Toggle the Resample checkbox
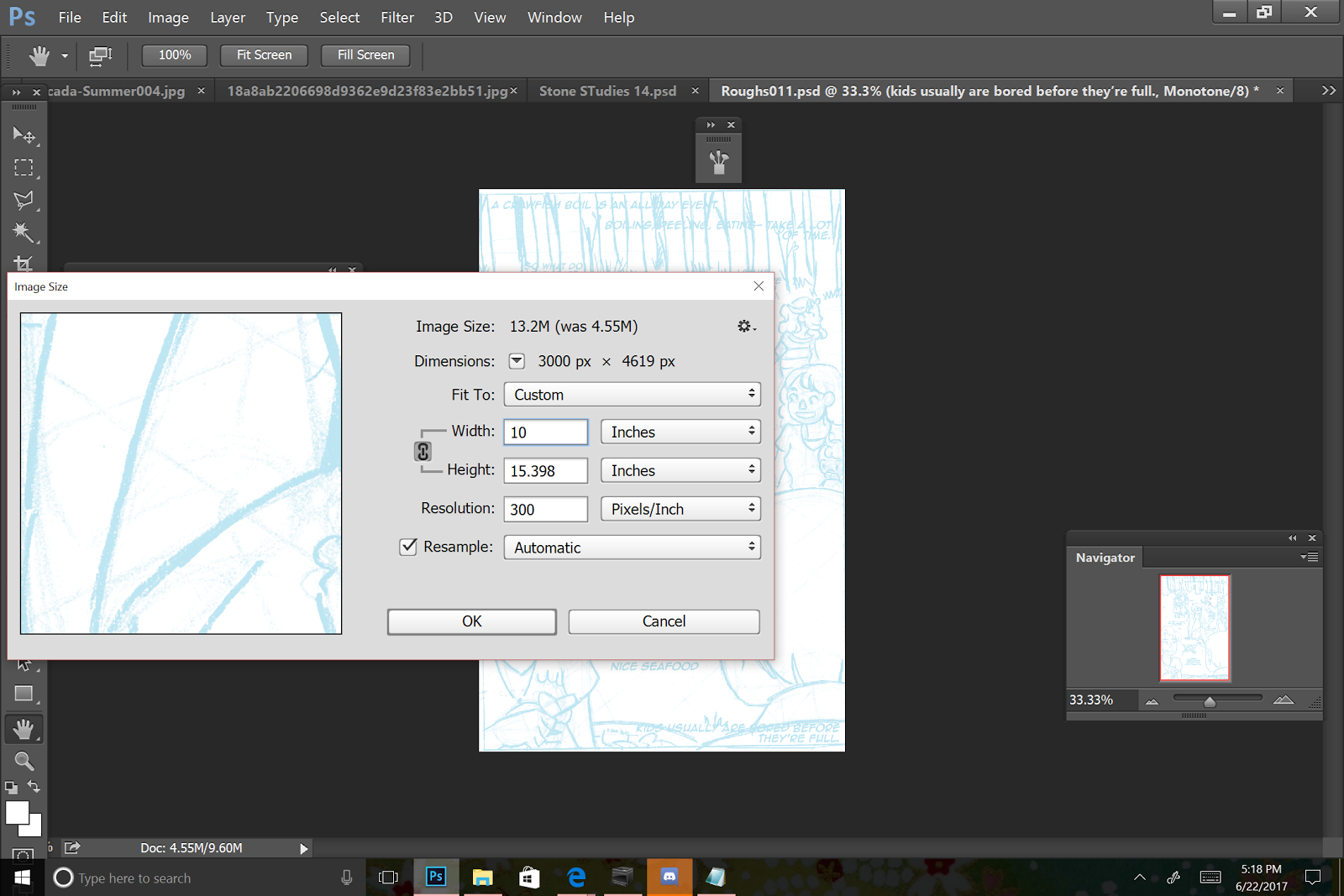Screen dimensions: 1344x896 408,547
